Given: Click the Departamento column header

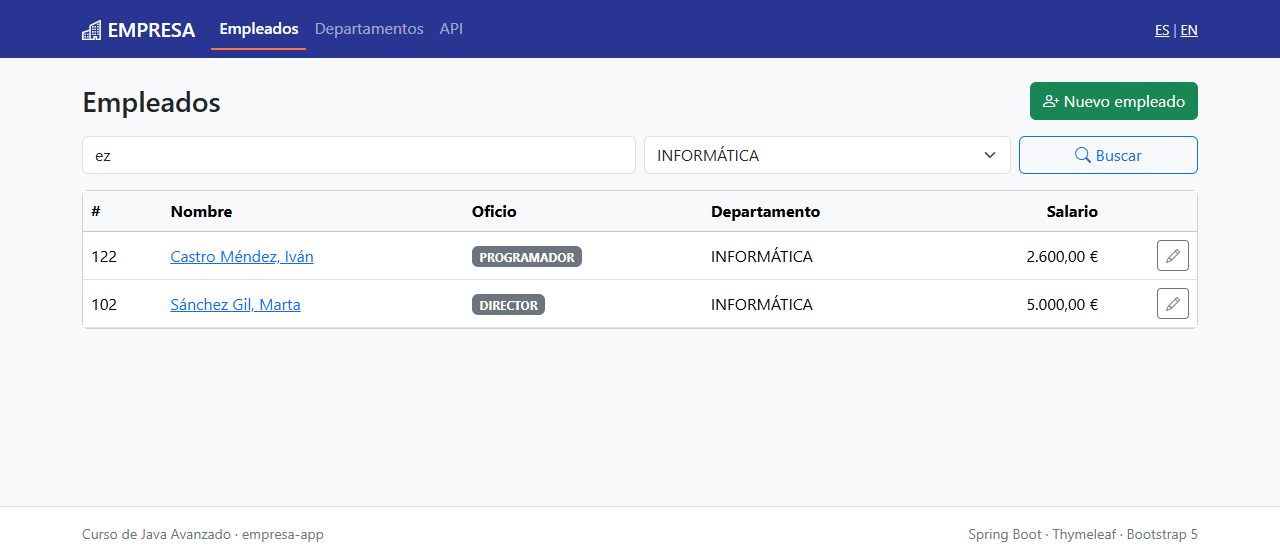Looking at the screenshot, I should point(765,211).
